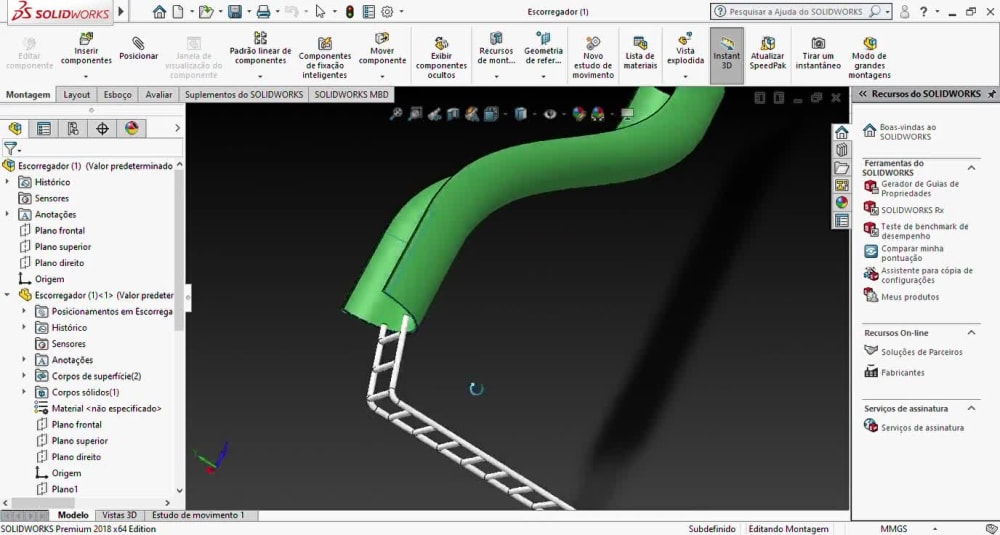
Task: Open Recursos de montagem dropdown
Action: tap(496, 77)
